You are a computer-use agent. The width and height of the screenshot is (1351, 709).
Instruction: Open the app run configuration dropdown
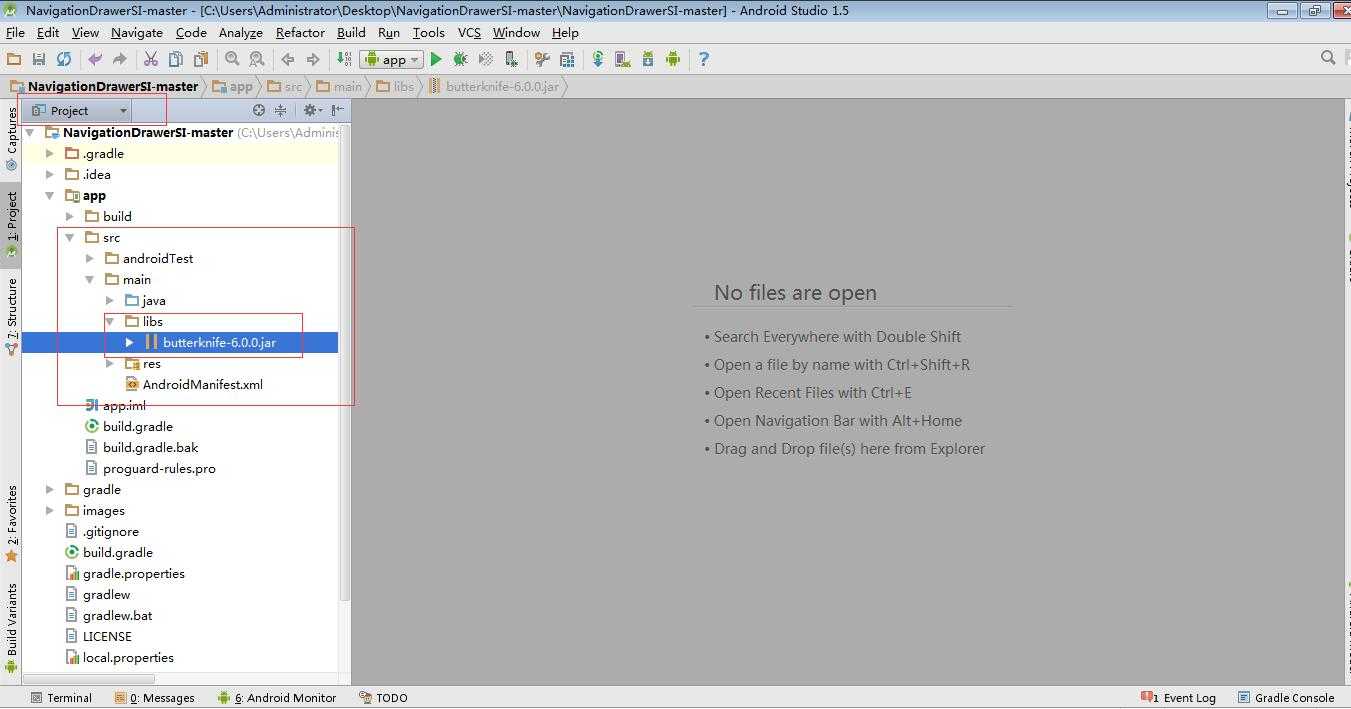click(392, 59)
